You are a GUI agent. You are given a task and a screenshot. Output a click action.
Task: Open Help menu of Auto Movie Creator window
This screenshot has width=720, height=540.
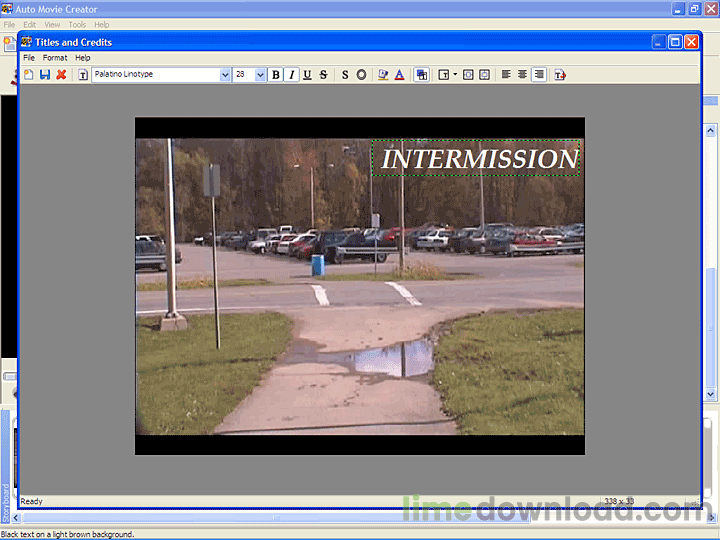(101, 25)
